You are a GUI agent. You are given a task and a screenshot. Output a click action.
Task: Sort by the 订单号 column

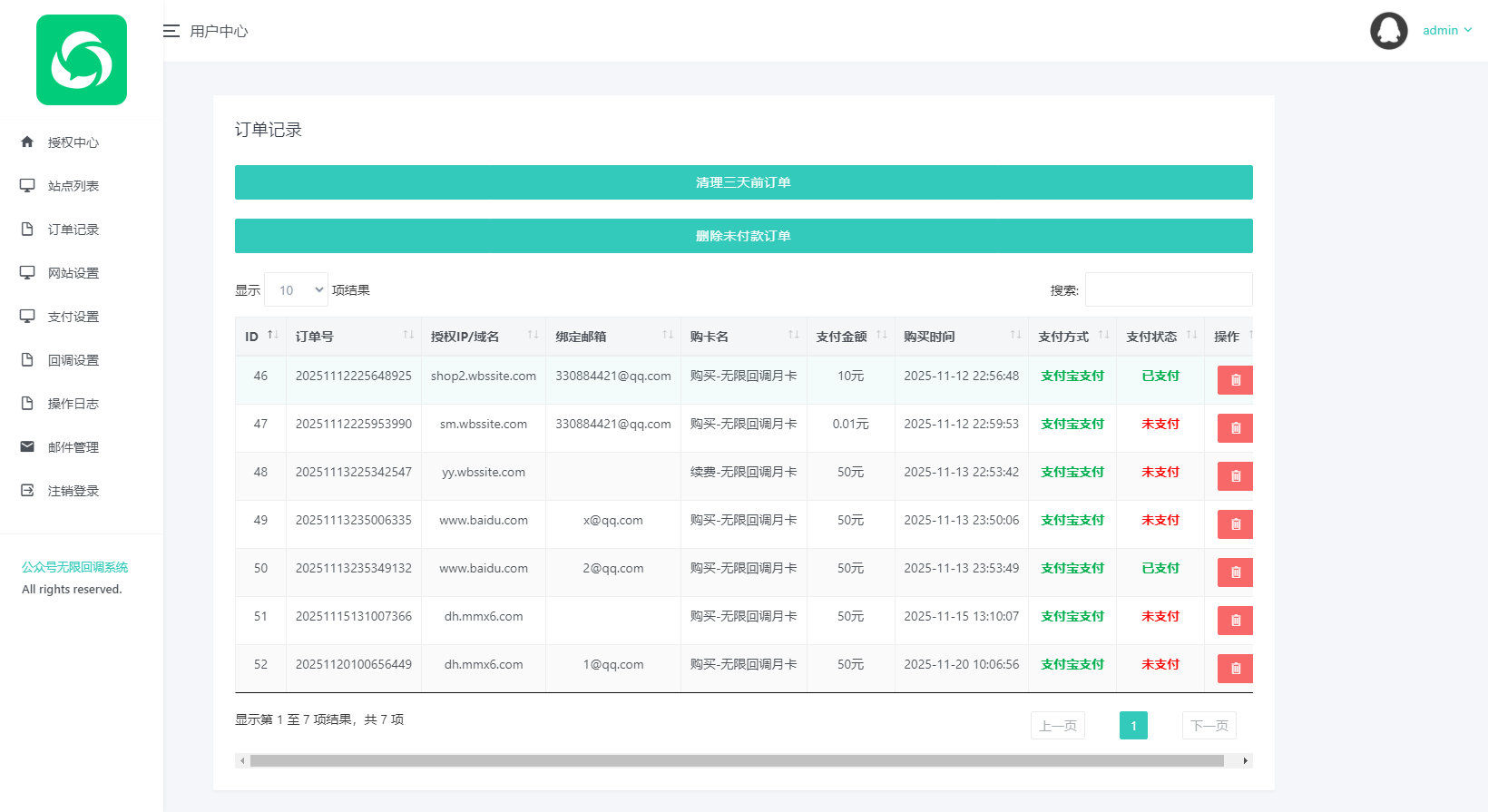354,337
